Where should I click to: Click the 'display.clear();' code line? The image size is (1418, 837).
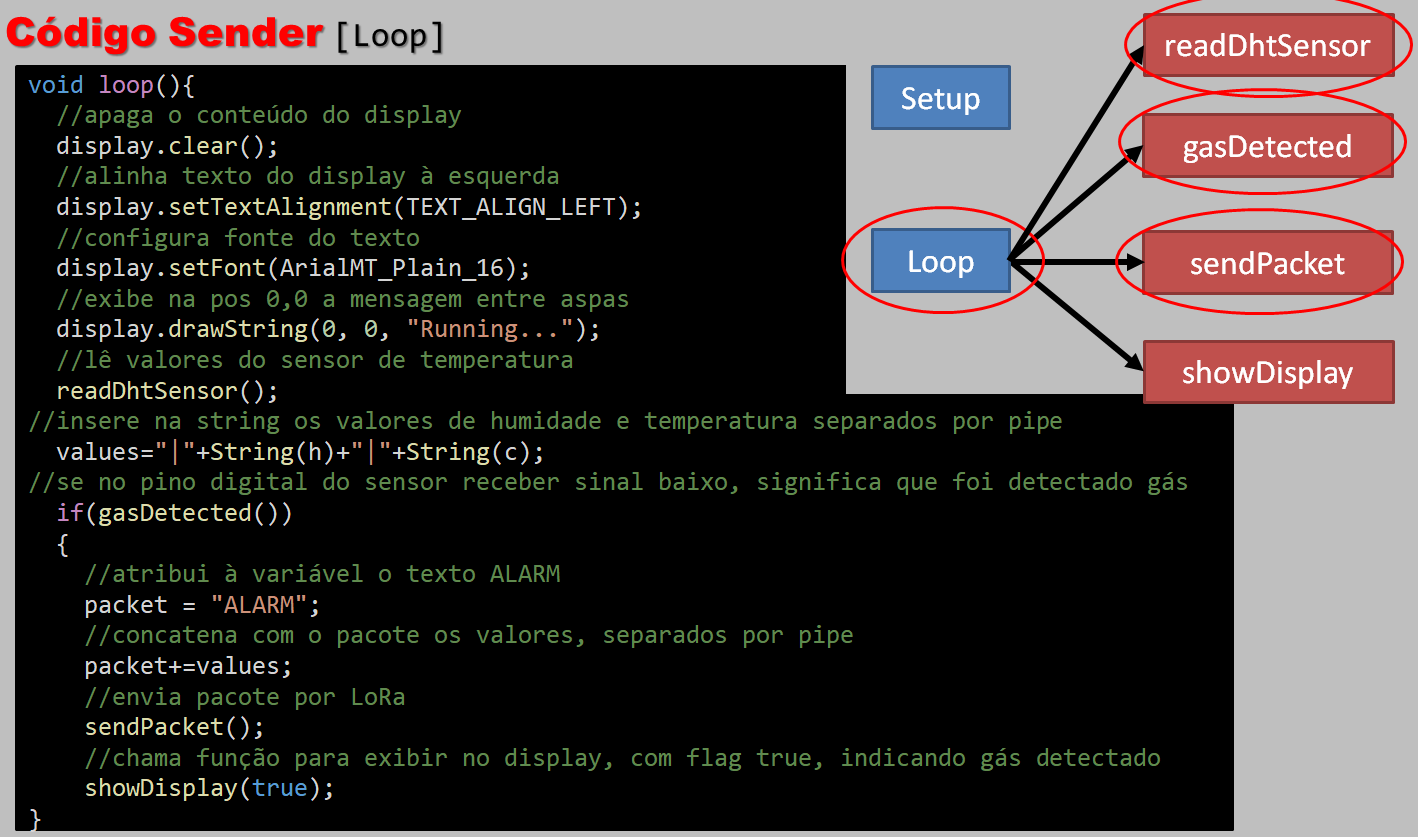point(167,146)
